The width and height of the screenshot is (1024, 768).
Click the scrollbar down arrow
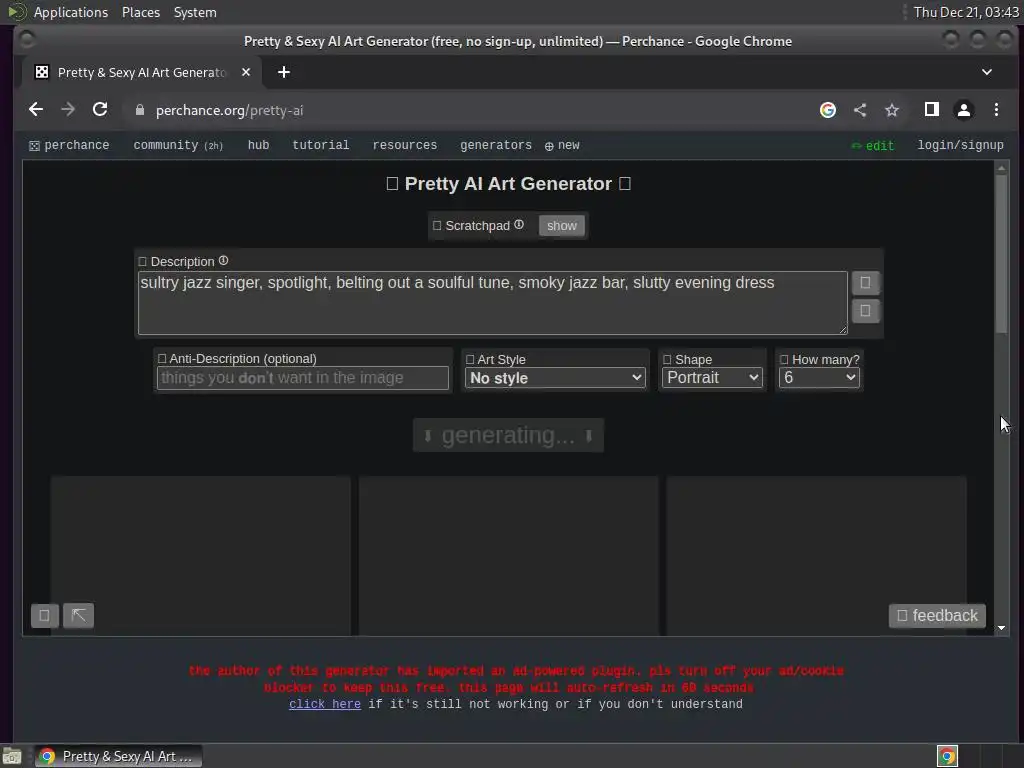1001,628
